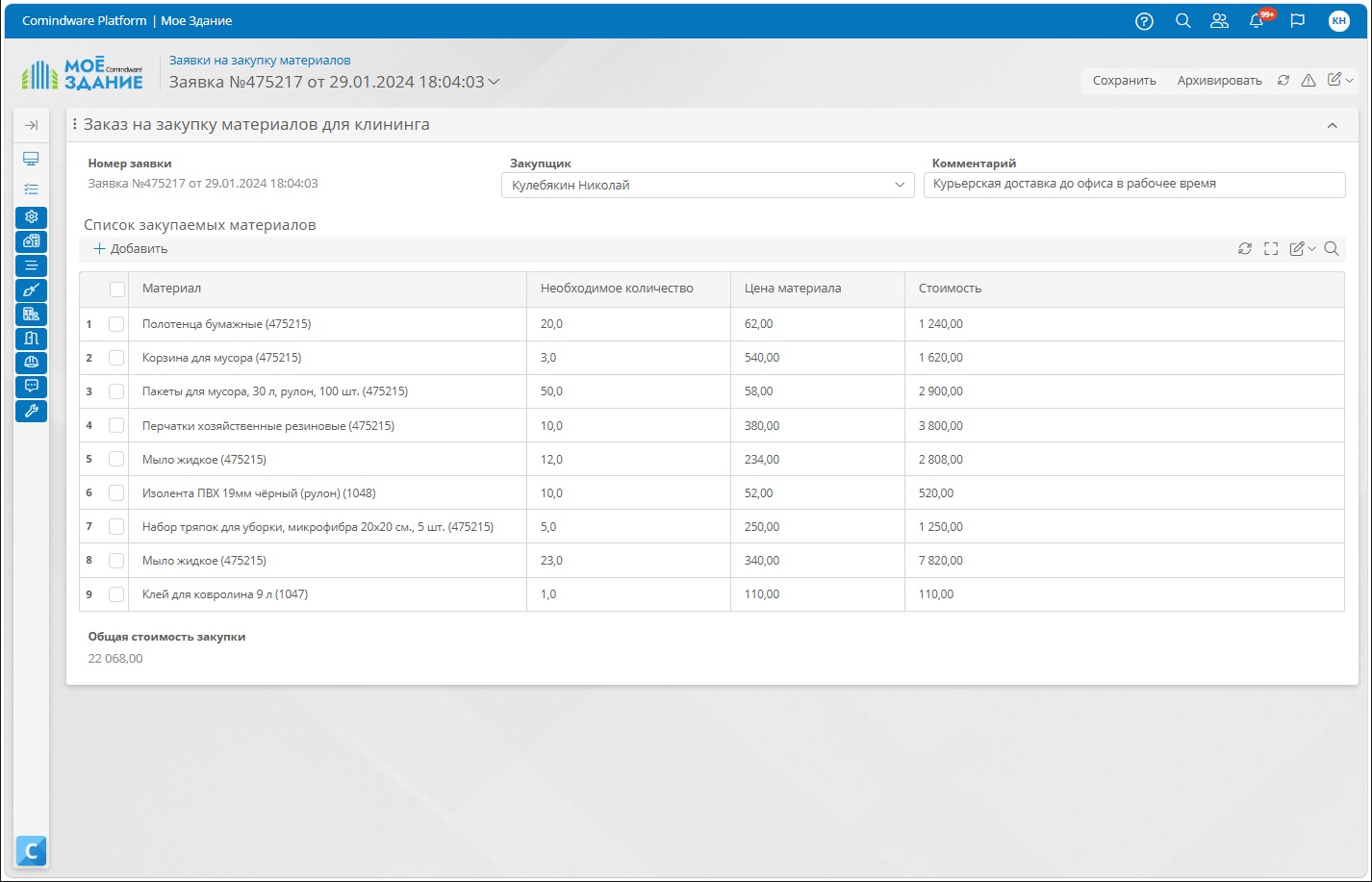Screen dimensions: 1372x882
Task: Collapse the Заказ на закупку материалов panel
Action: coord(1333,125)
